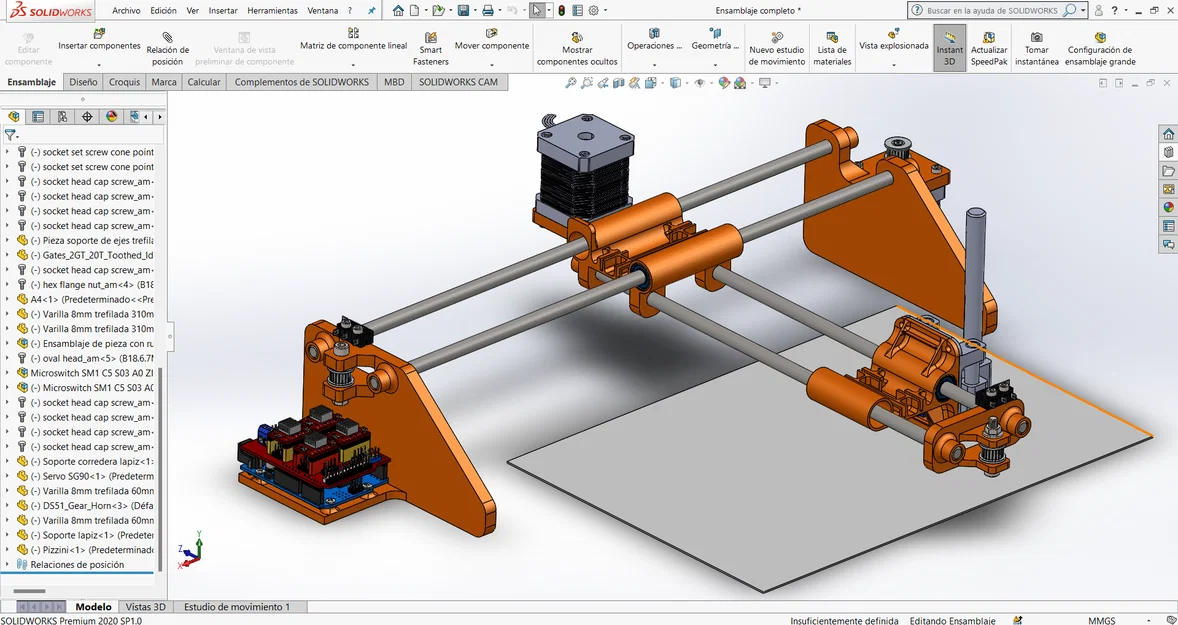Viewport: 1178px width, 625px height.
Task: Open the ConfigurationManager tab icon
Action: click(x=61, y=116)
